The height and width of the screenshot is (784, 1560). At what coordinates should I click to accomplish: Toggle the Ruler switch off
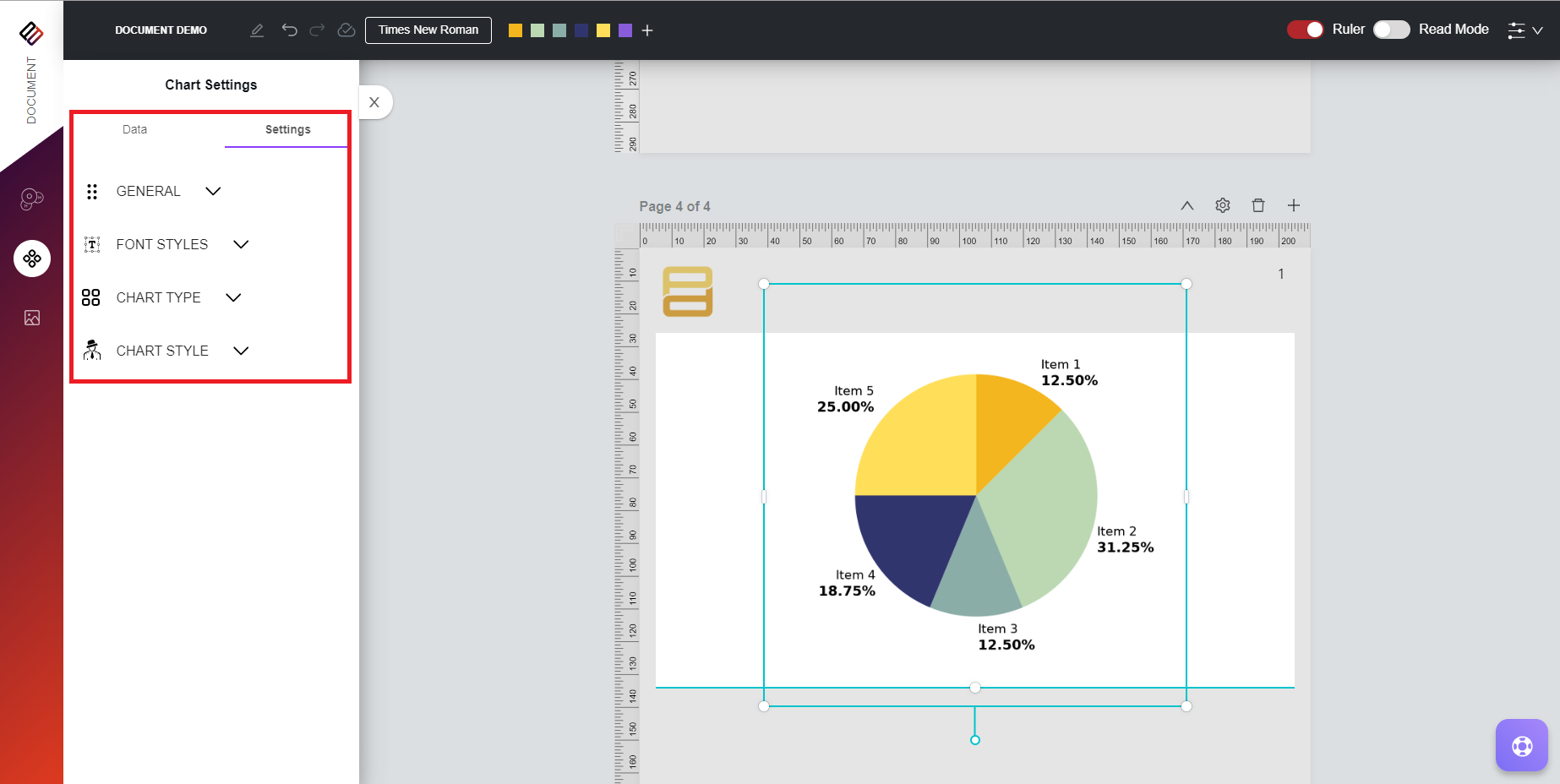(x=1305, y=30)
